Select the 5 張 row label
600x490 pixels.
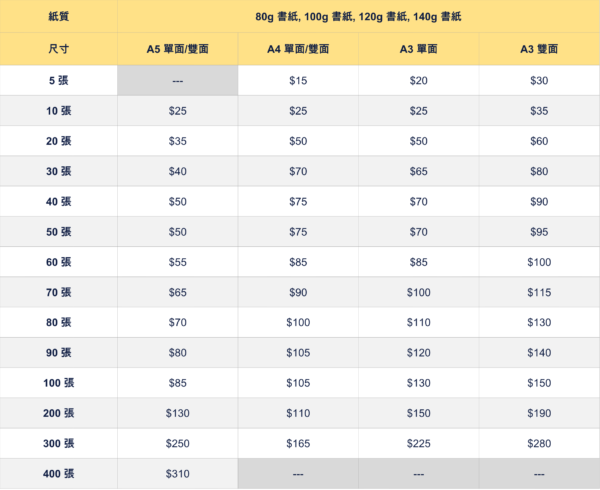[59, 80]
